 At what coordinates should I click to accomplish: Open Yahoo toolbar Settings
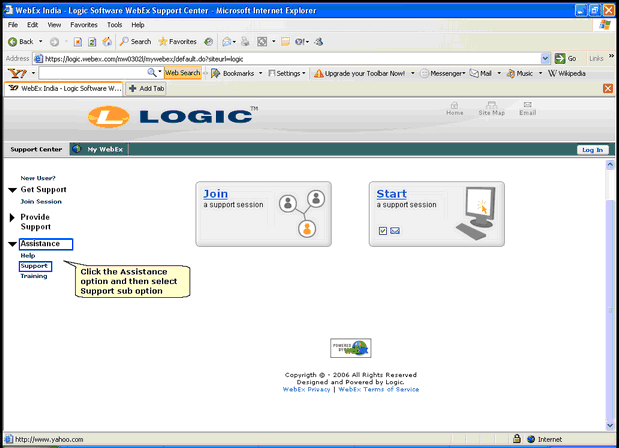point(287,73)
